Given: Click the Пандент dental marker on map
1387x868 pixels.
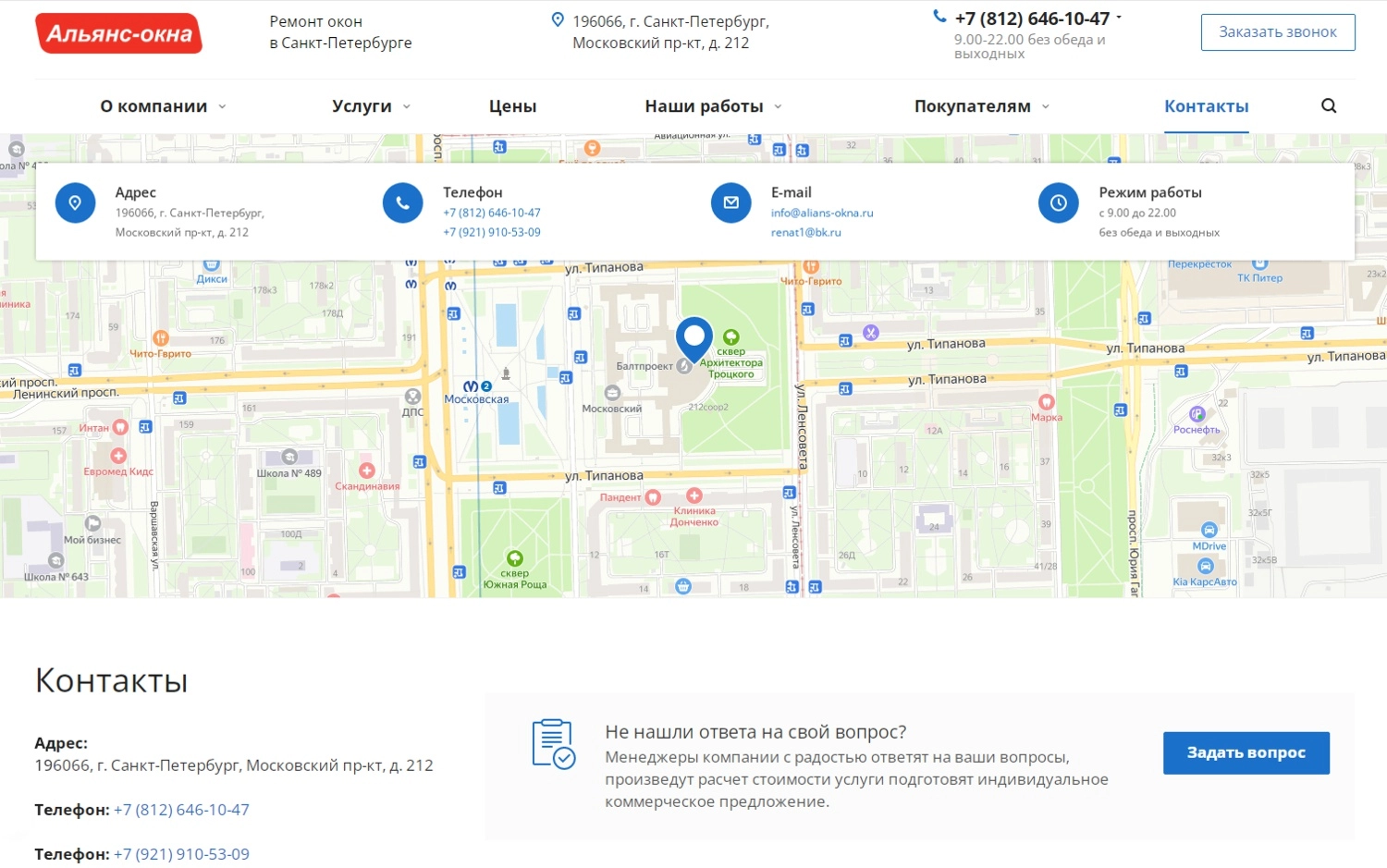Looking at the screenshot, I should coord(653,497).
